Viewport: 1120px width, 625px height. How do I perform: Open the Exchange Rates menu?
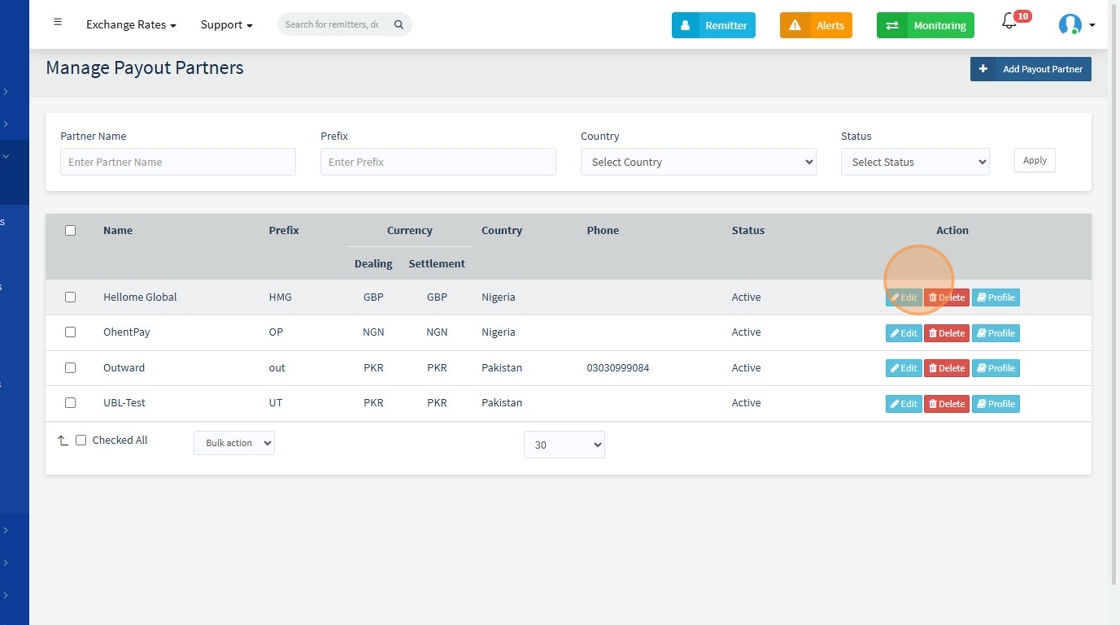tap(131, 24)
